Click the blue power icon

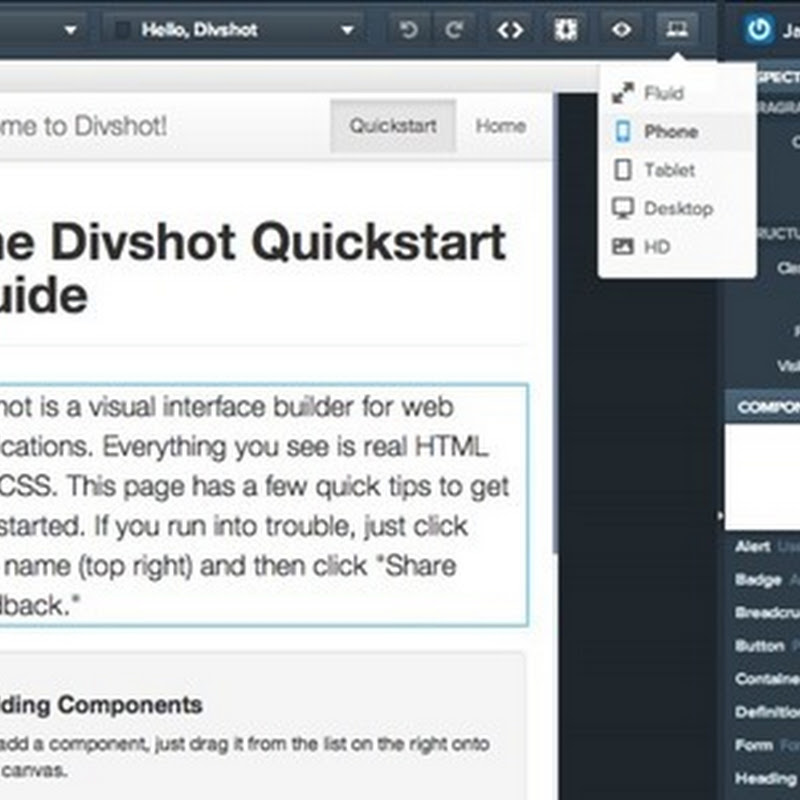pyautogui.click(x=759, y=30)
